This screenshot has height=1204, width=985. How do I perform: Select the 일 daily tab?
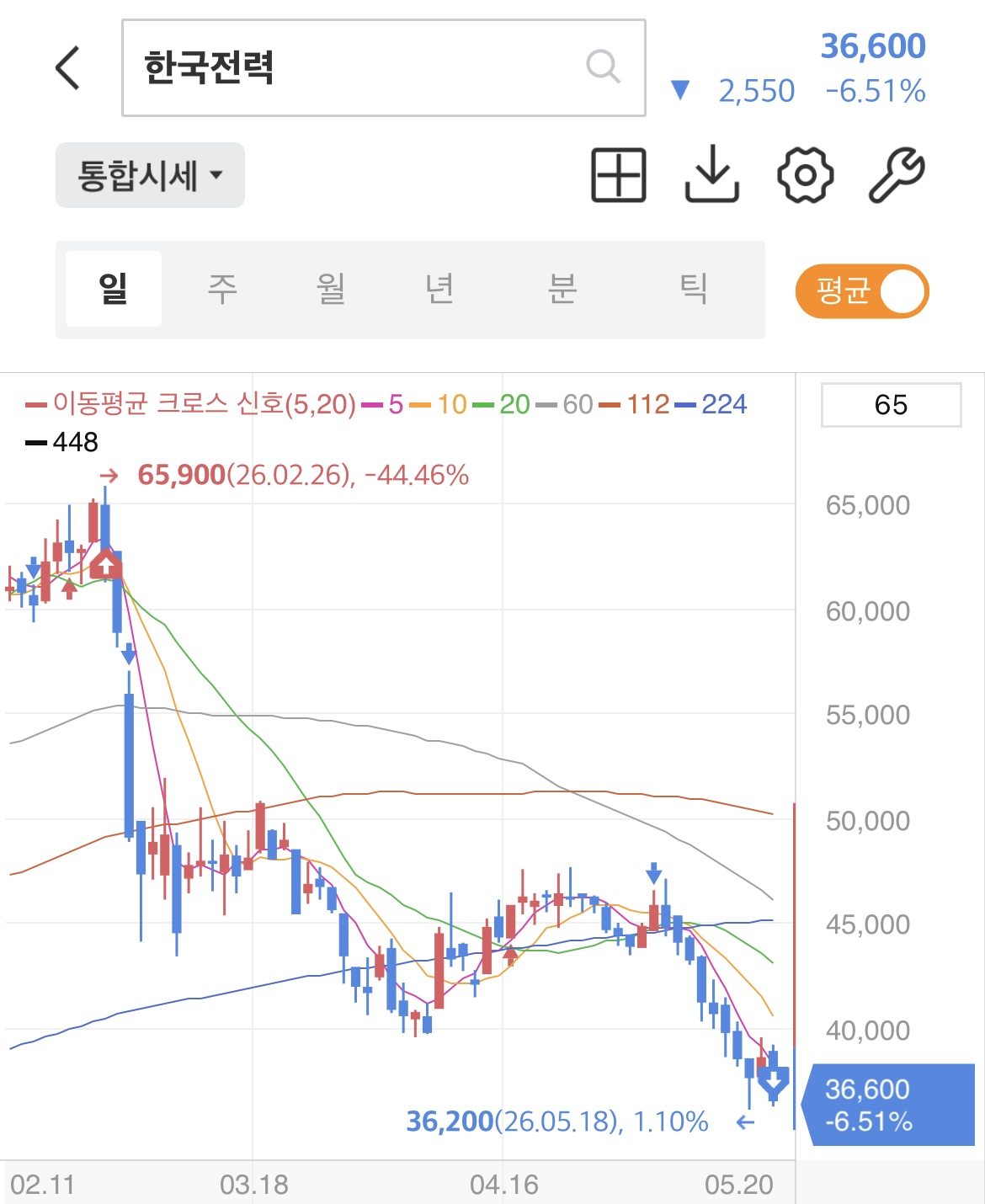[114, 289]
